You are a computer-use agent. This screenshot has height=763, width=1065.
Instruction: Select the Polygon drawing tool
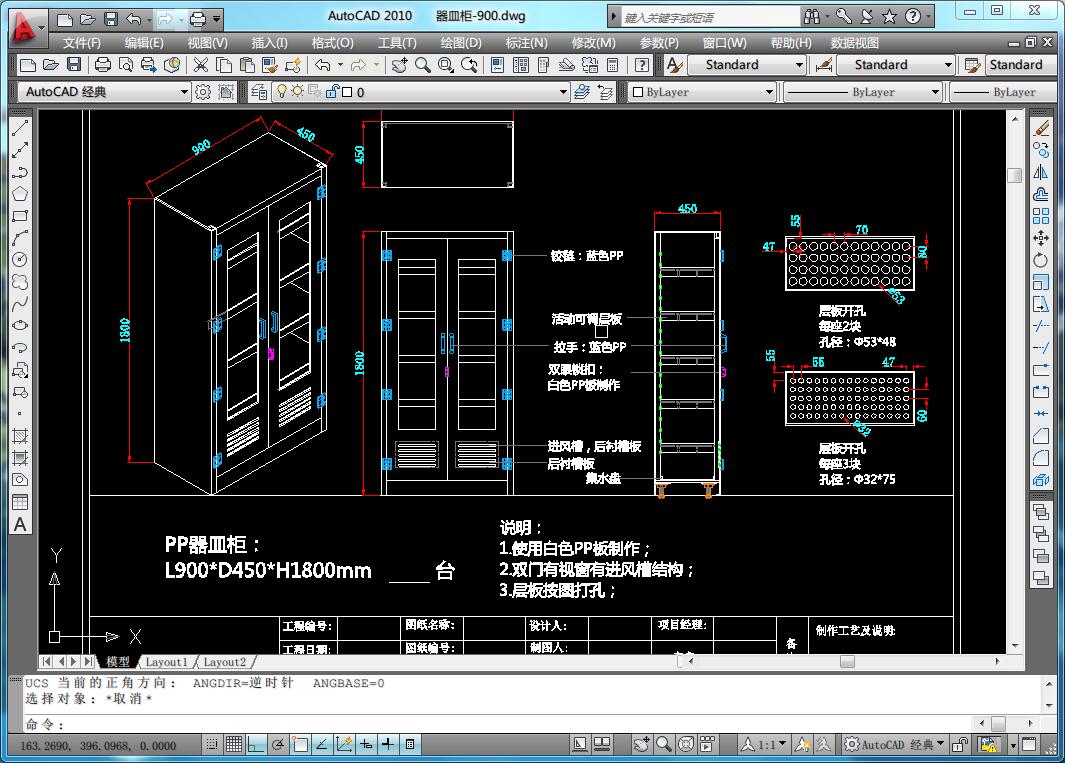coord(20,194)
